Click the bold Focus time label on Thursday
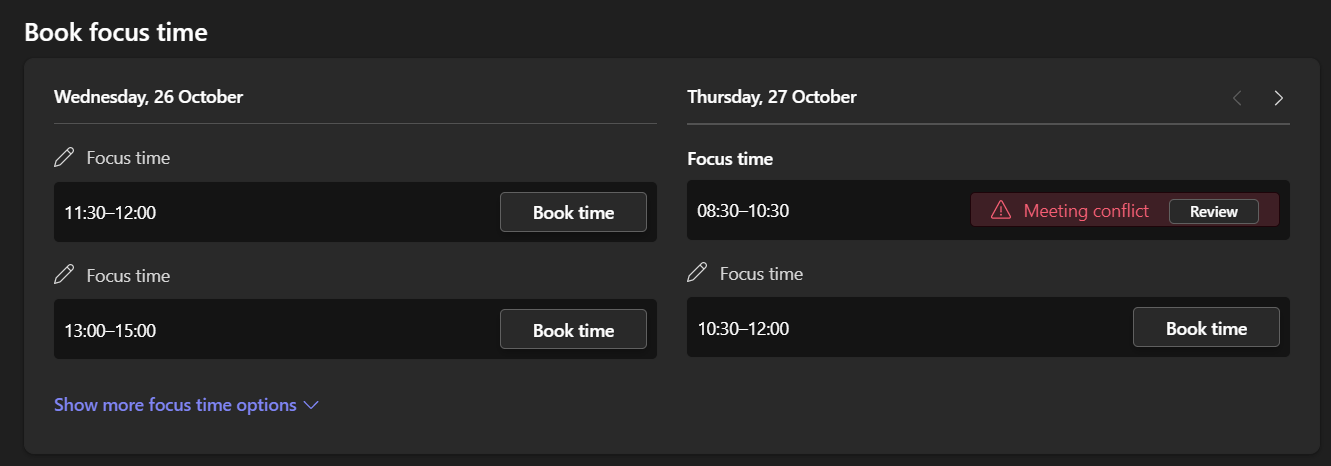 click(730, 158)
